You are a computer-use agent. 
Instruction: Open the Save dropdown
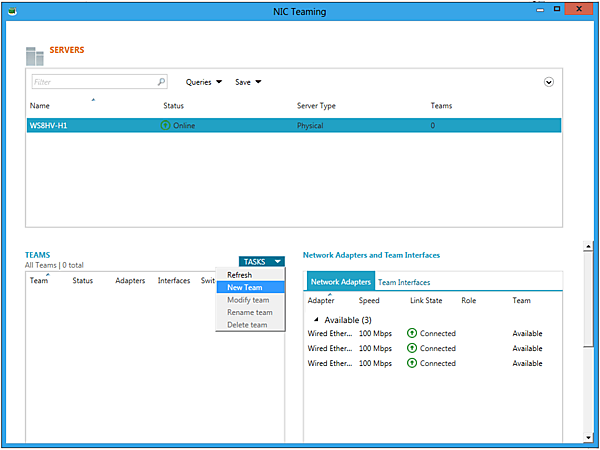(x=248, y=82)
